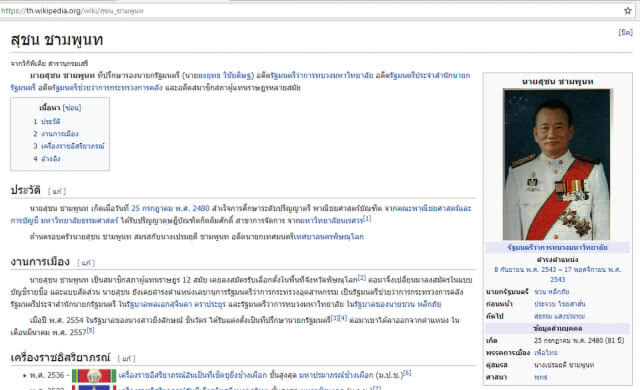Open the พ.ศ. 2480 year link in ประวัติ

[x=192, y=208]
